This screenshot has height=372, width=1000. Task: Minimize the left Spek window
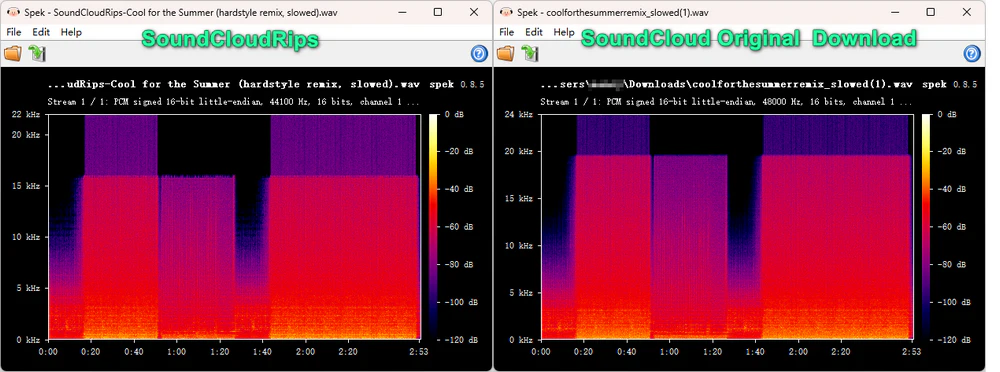coord(402,12)
